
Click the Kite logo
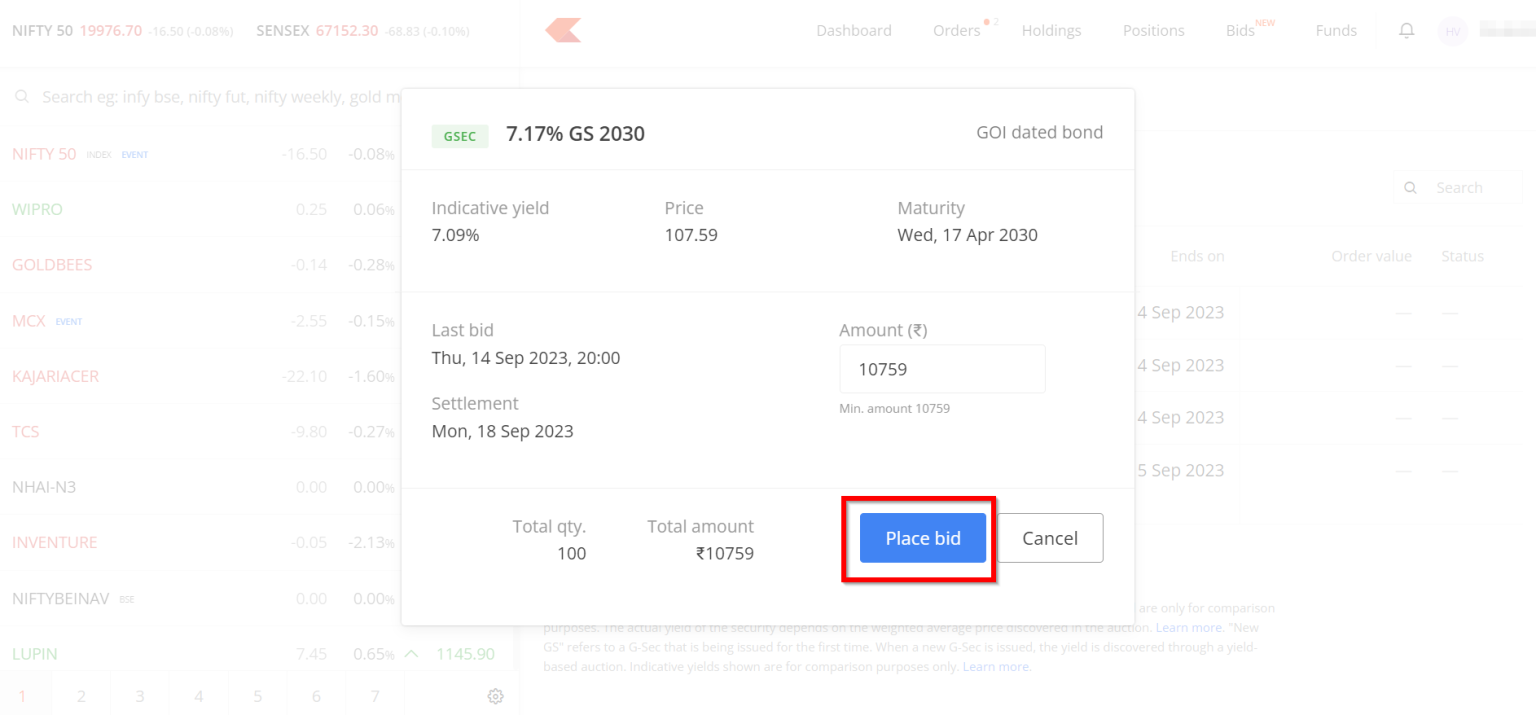(x=562, y=30)
